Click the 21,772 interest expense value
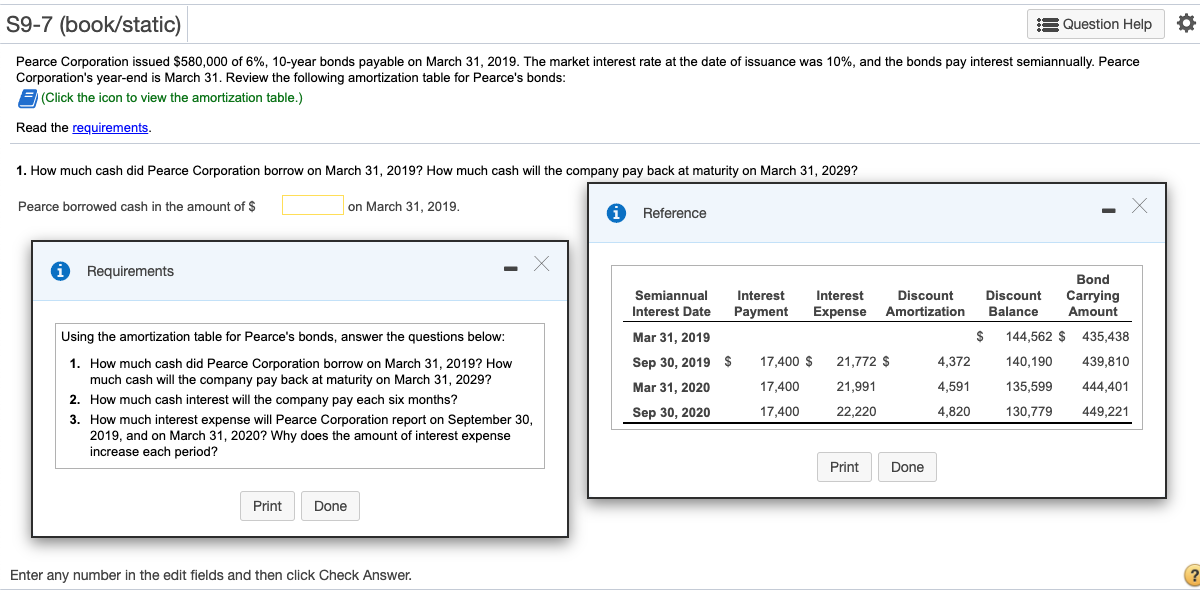 click(856, 361)
